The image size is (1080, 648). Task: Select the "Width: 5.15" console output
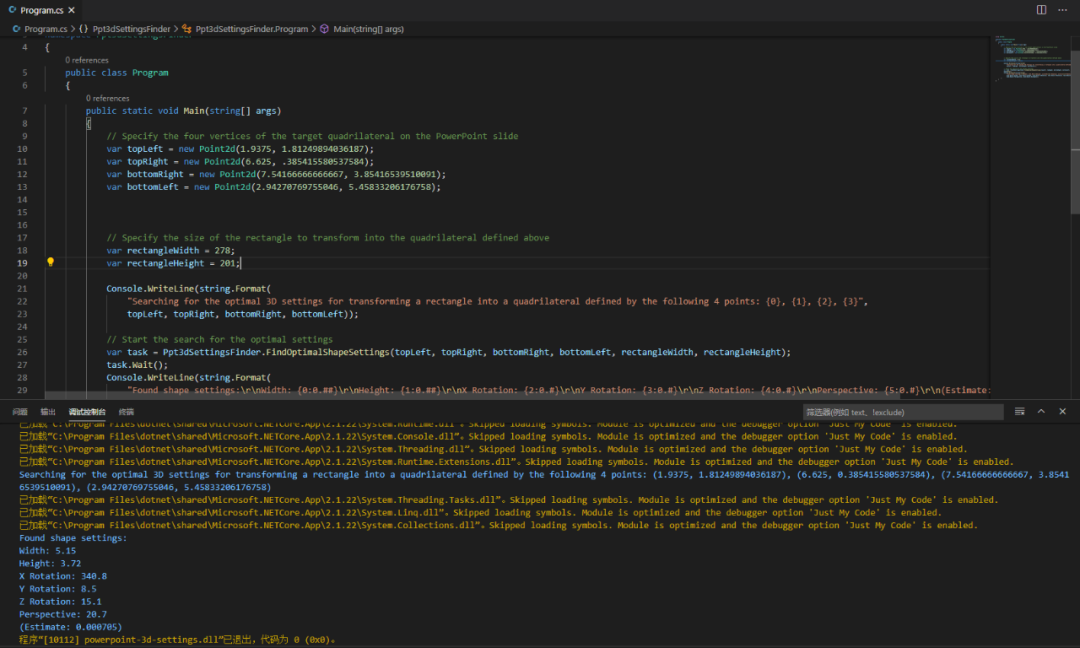[48, 551]
